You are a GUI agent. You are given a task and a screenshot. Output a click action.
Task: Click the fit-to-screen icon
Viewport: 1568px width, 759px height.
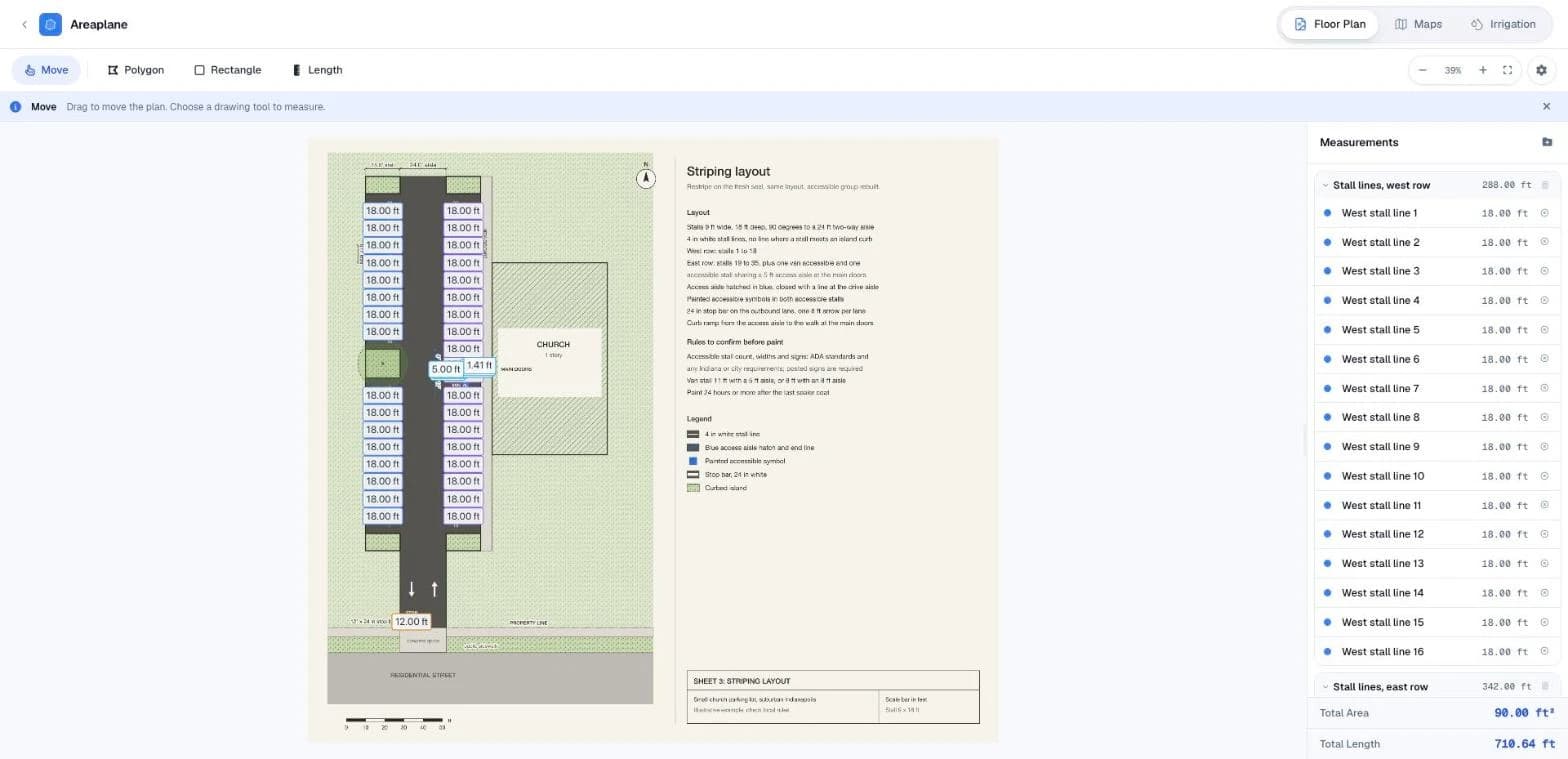point(1507,70)
